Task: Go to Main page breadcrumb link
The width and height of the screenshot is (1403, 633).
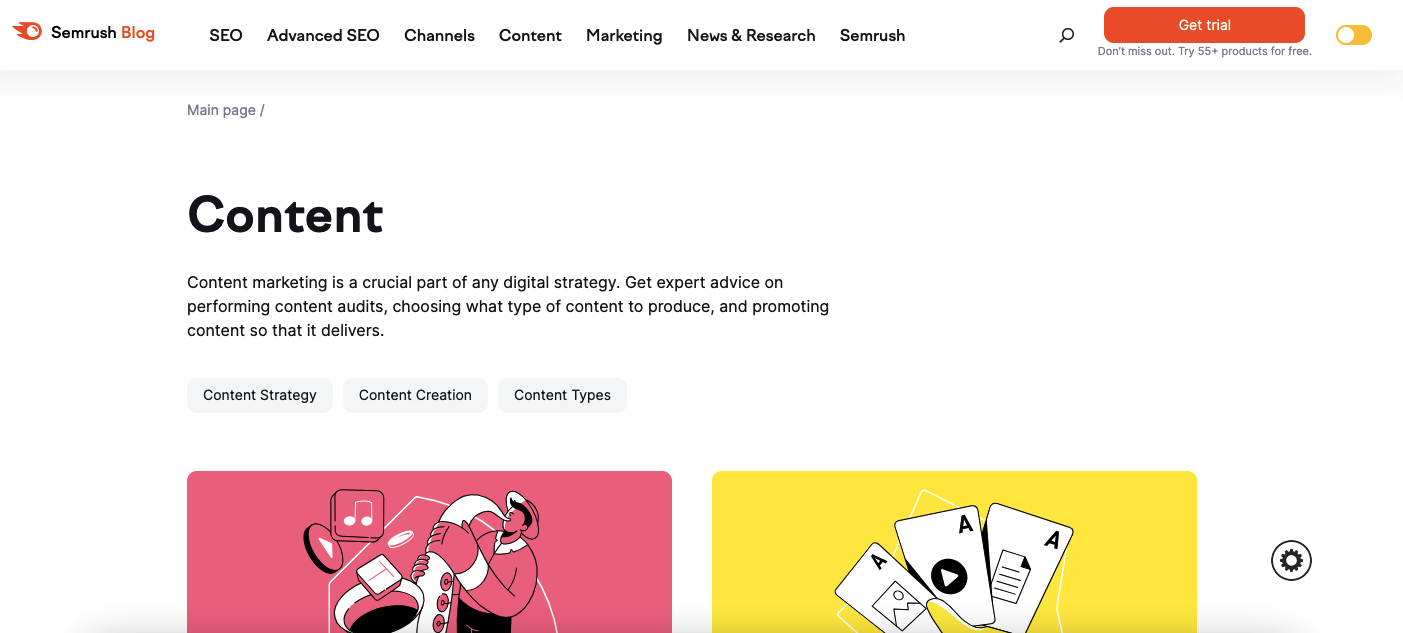Action: point(221,110)
